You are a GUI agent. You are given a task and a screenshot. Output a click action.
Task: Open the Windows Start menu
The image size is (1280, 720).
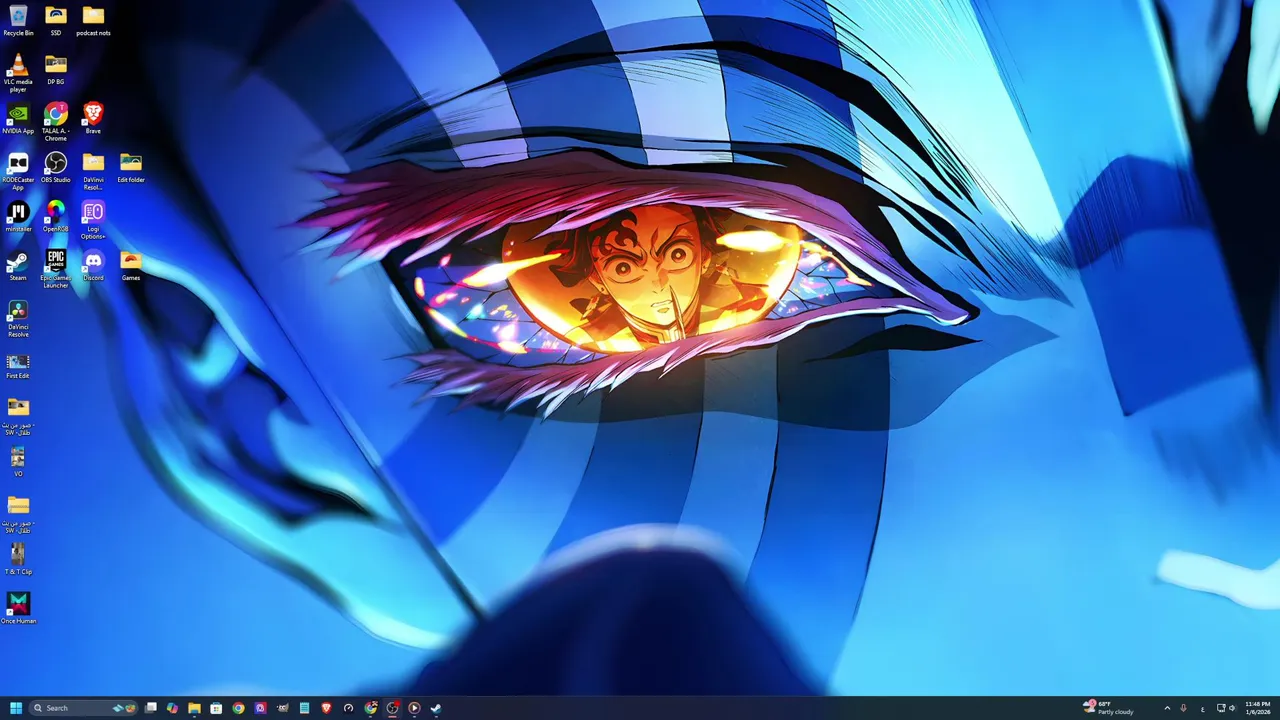16,708
